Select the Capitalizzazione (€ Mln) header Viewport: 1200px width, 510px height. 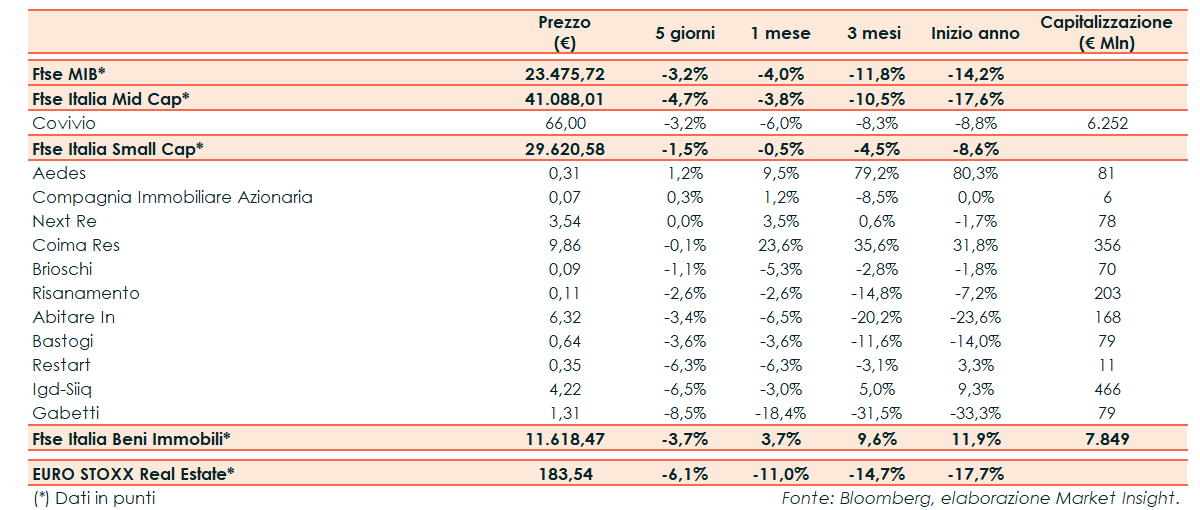(x=1106, y=33)
